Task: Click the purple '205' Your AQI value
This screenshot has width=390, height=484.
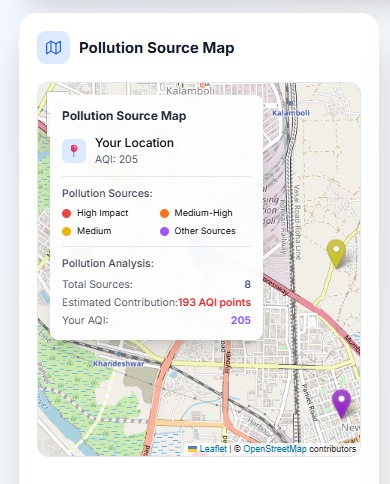Action: coord(241,320)
